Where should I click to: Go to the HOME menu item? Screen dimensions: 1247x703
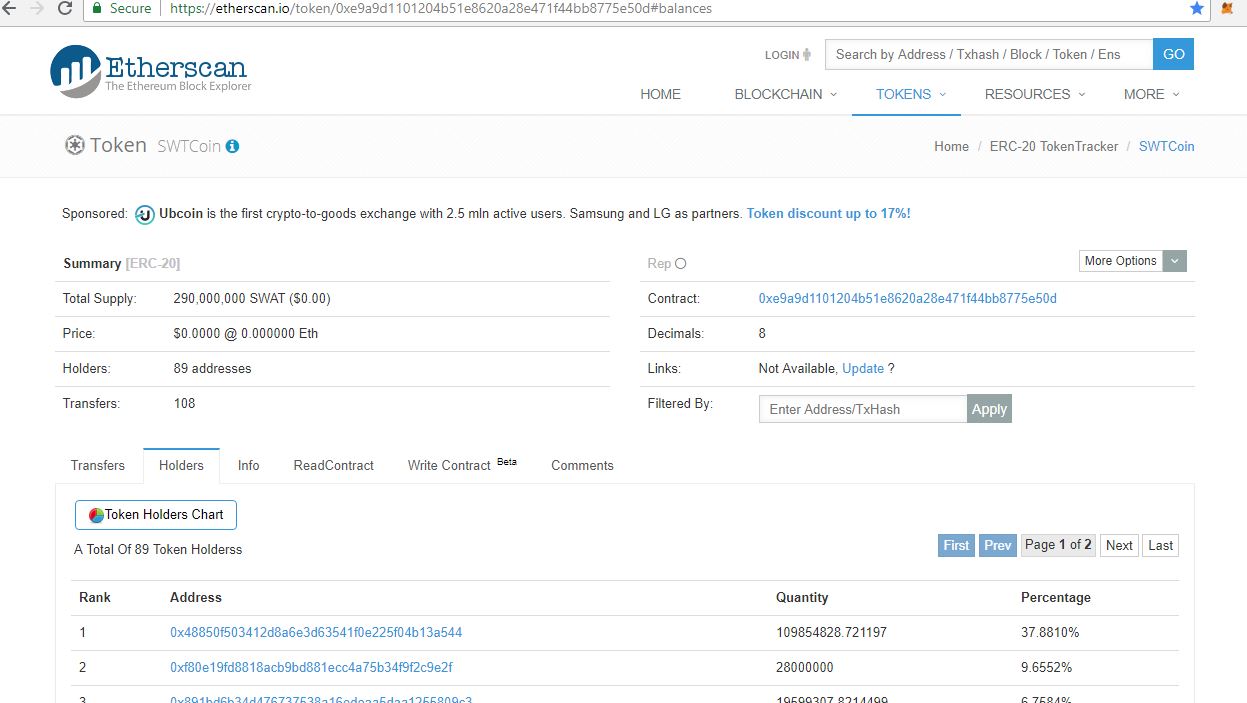click(x=660, y=94)
